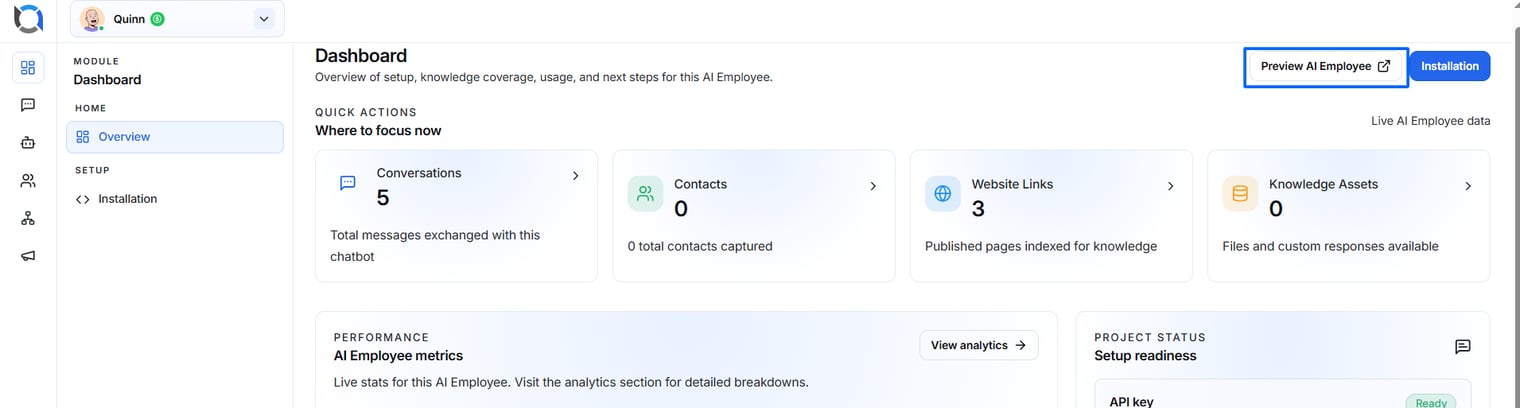Click the code brackets icon beside Installation
This screenshot has width=1520, height=408.
coord(83,199)
